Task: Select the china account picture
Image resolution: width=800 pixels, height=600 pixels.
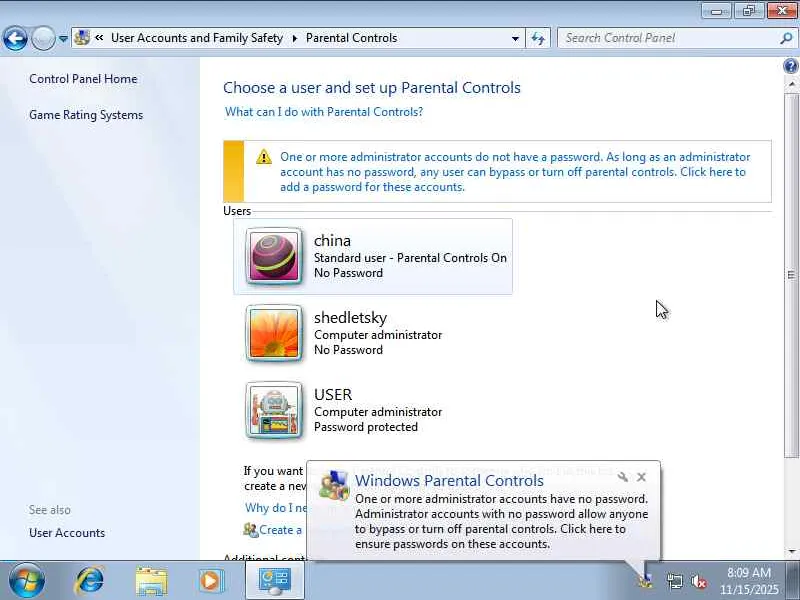Action: [x=274, y=255]
